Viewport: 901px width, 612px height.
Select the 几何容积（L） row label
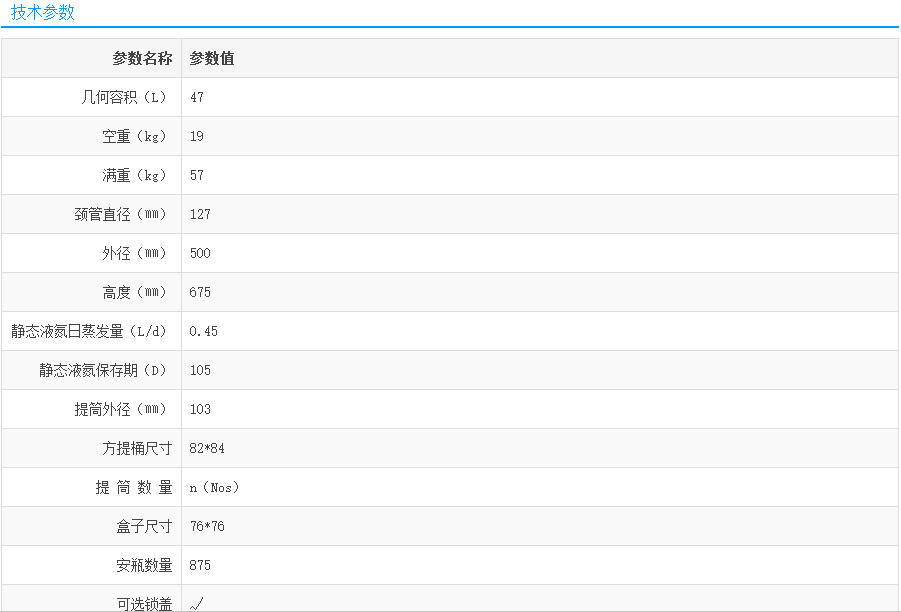tap(126, 98)
